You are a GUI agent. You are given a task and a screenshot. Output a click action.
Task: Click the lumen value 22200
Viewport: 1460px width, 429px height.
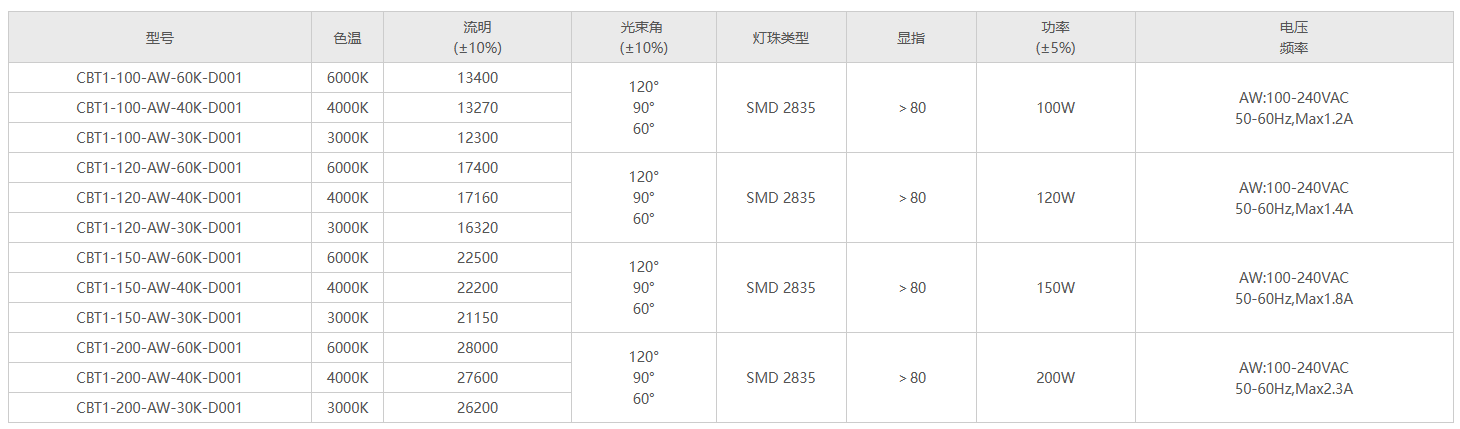477,288
